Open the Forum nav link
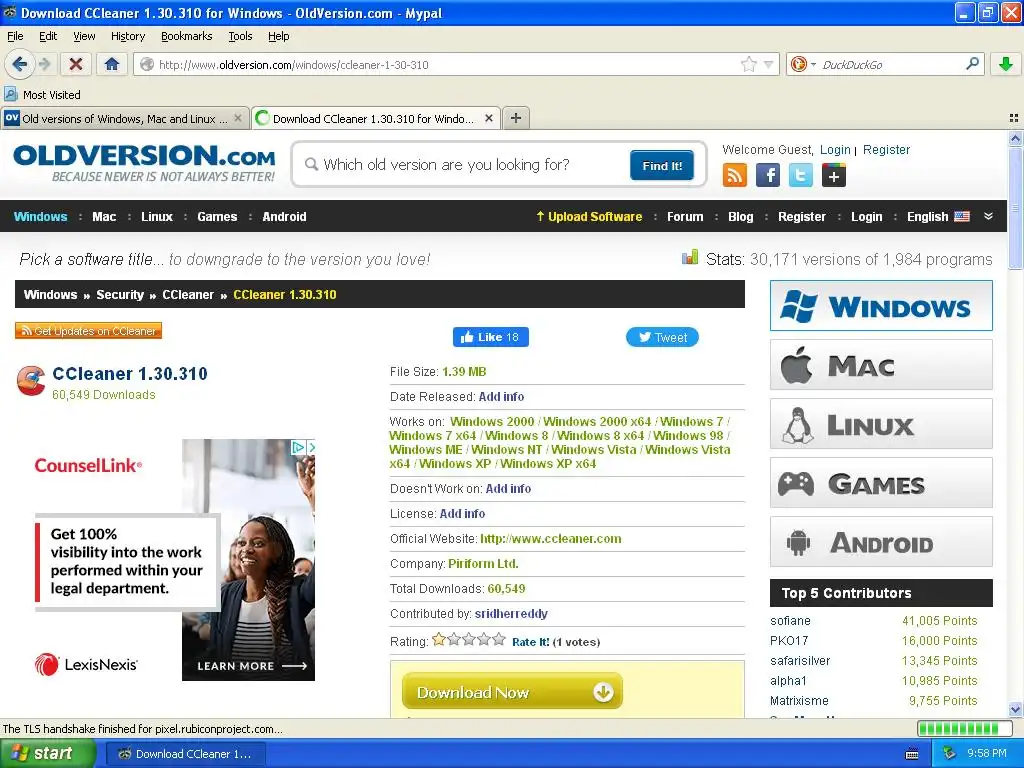 (x=685, y=216)
